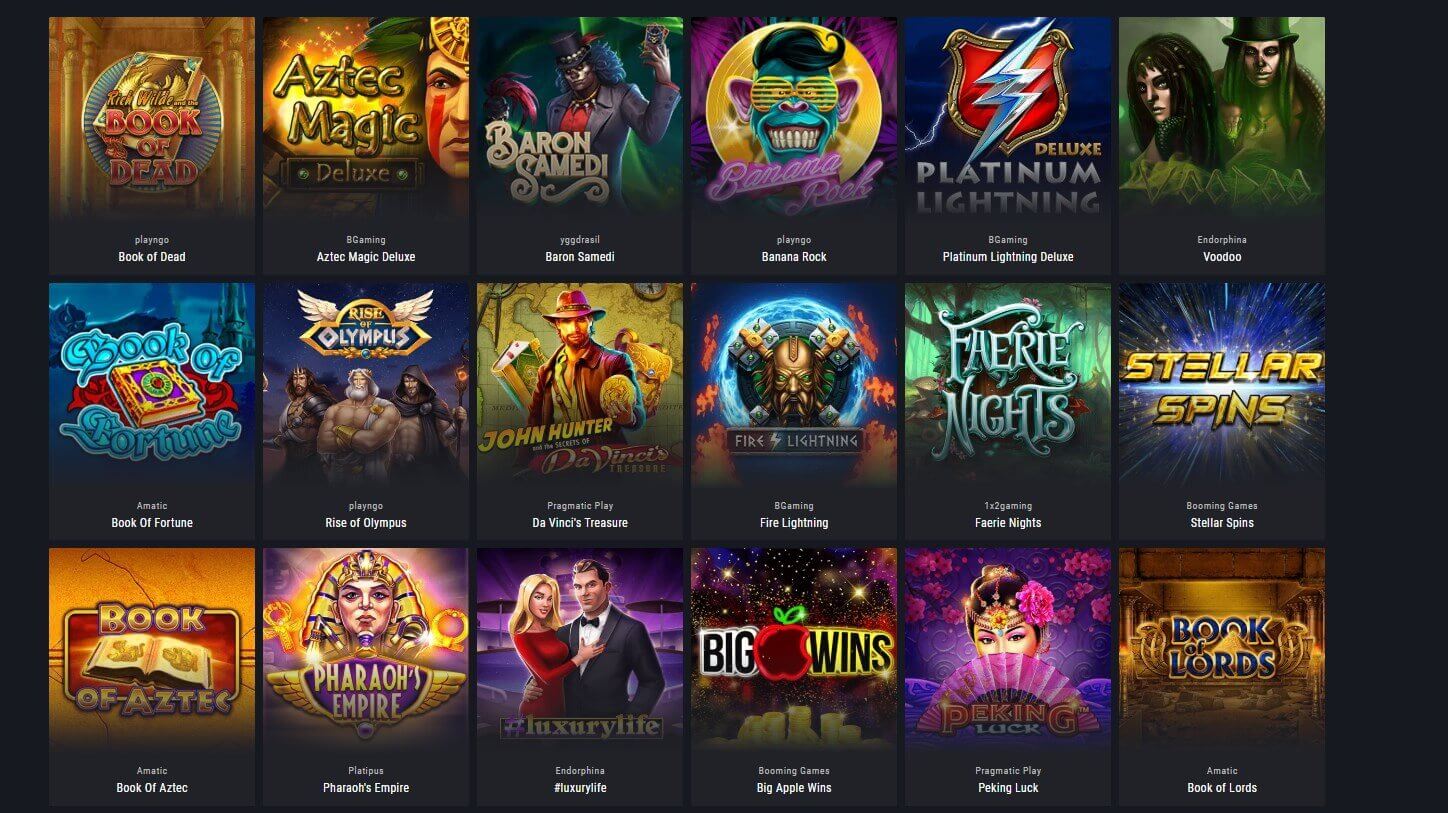This screenshot has width=1448, height=813.
Task: Click the #luxurylife title link
Action: point(580,788)
